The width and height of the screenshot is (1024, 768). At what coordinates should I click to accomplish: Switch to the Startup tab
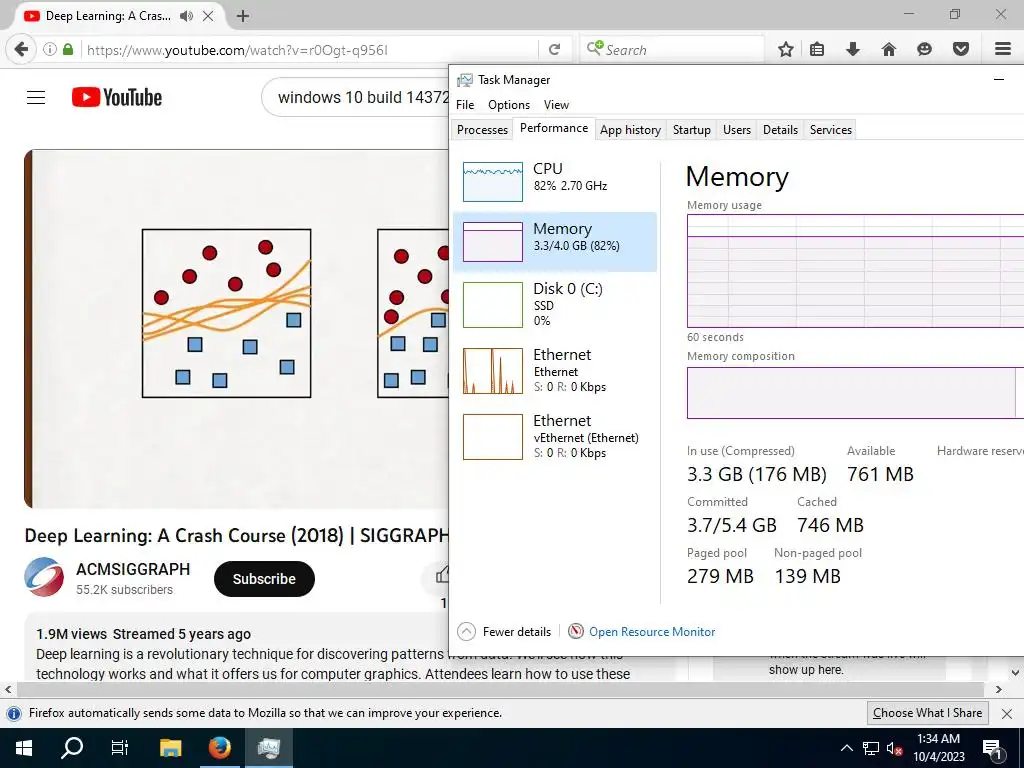pos(692,129)
